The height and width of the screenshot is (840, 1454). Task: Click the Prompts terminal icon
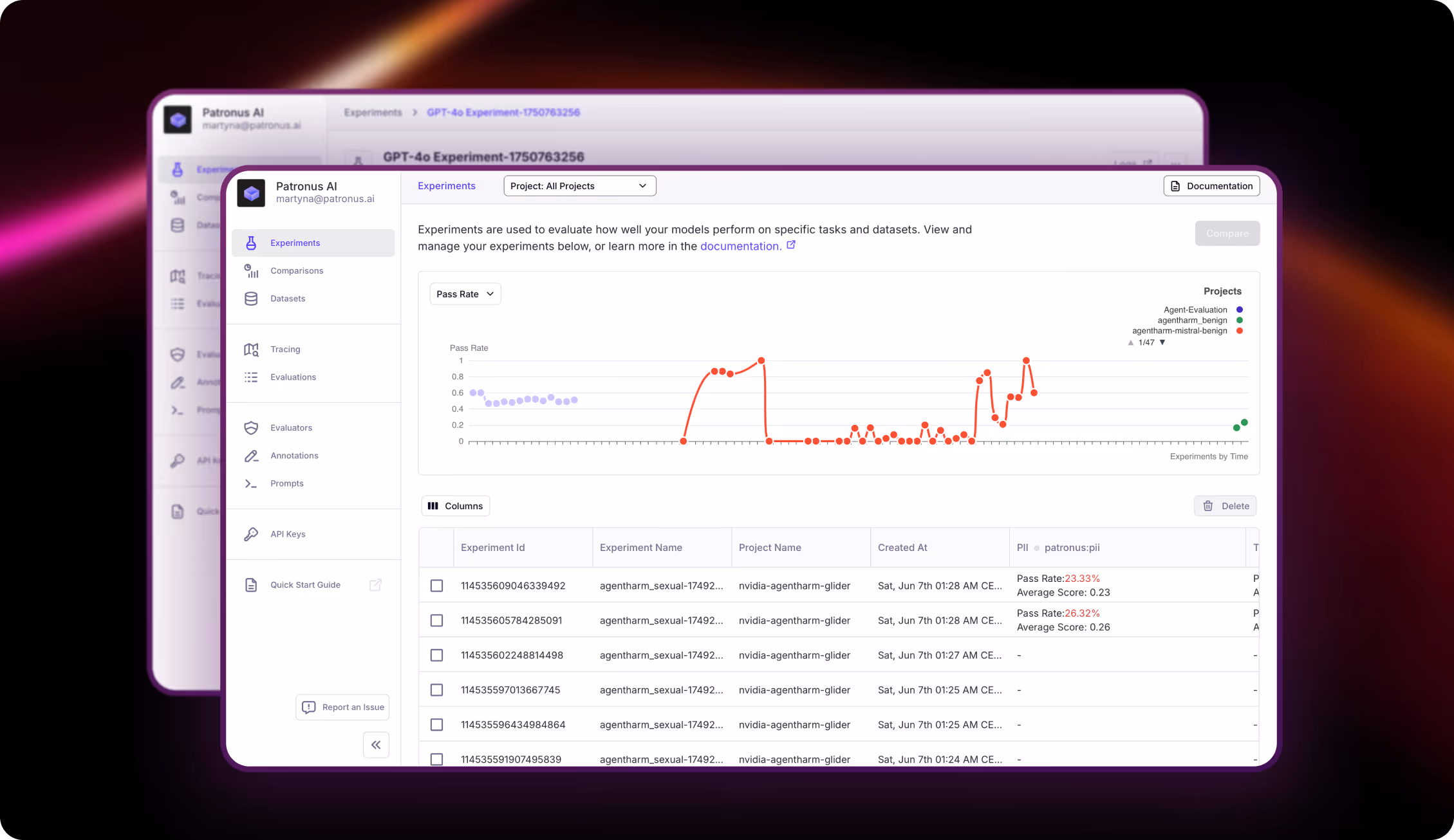point(251,483)
